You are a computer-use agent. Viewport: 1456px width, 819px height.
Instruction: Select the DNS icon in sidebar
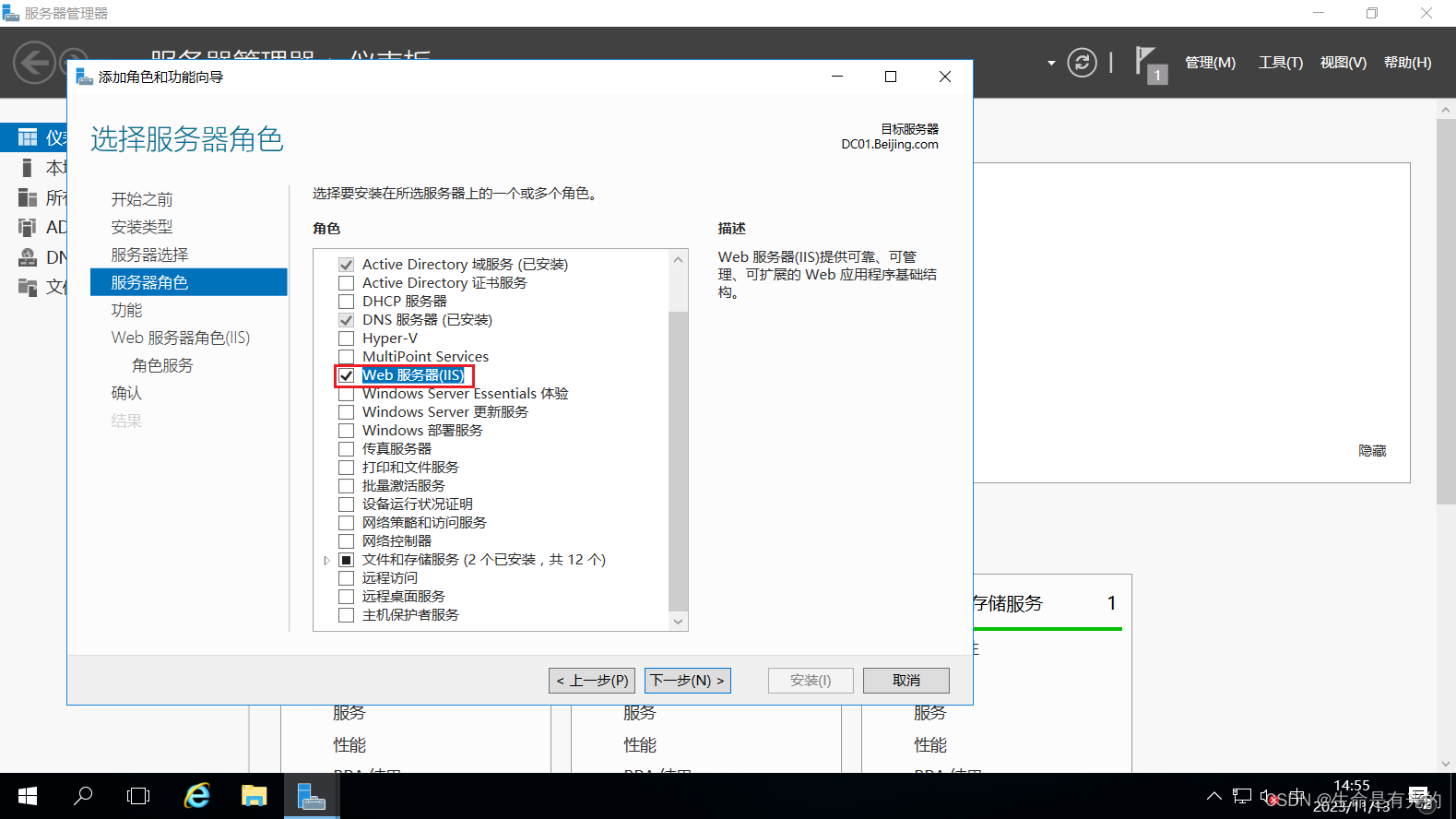(x=28, y=257)
